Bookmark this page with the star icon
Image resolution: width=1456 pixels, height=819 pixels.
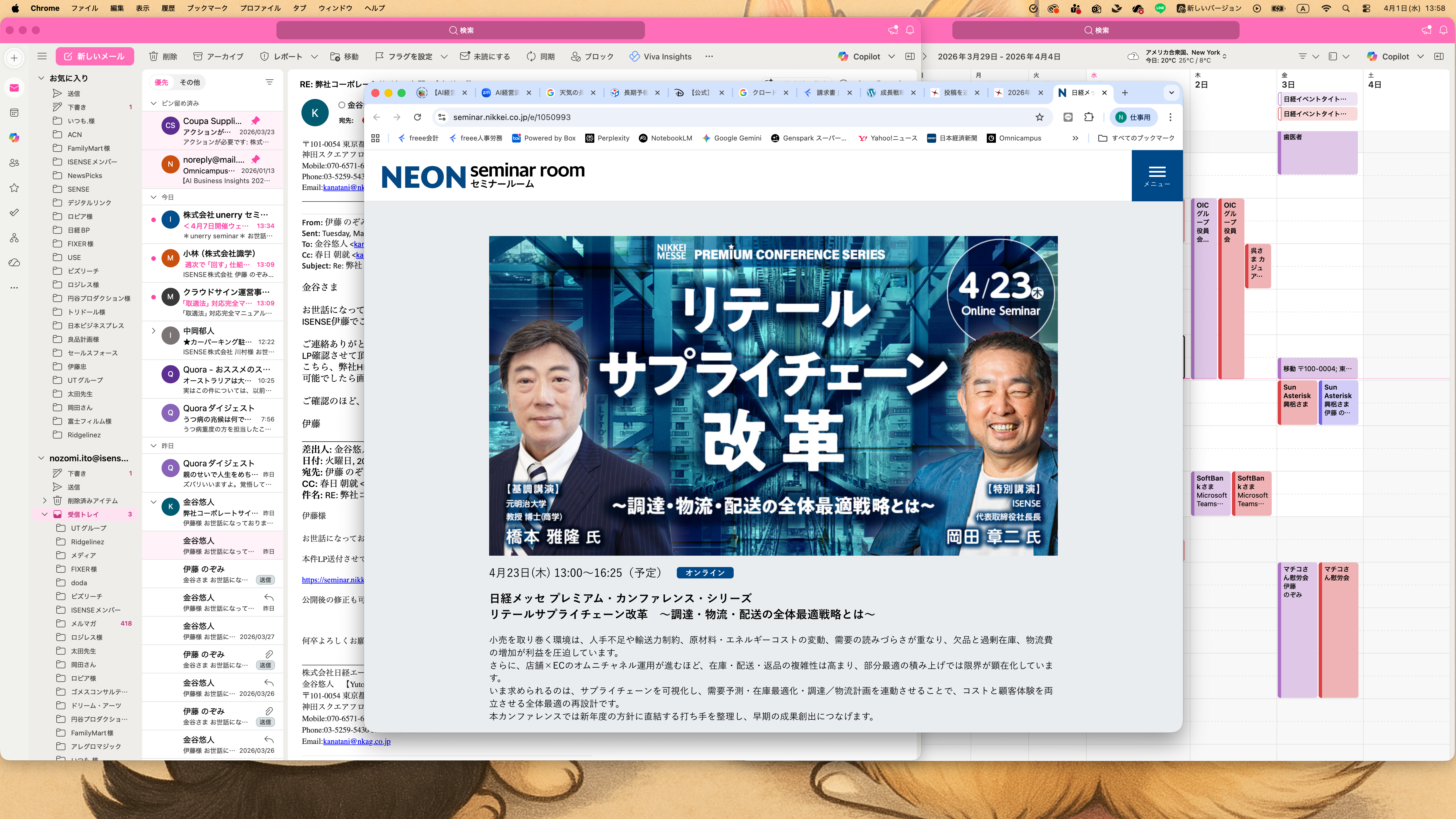[x=1039, y=117]
